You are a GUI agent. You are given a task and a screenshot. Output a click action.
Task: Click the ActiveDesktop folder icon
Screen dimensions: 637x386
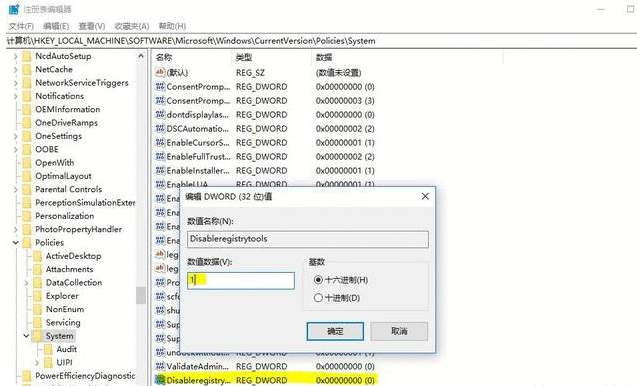37,256
